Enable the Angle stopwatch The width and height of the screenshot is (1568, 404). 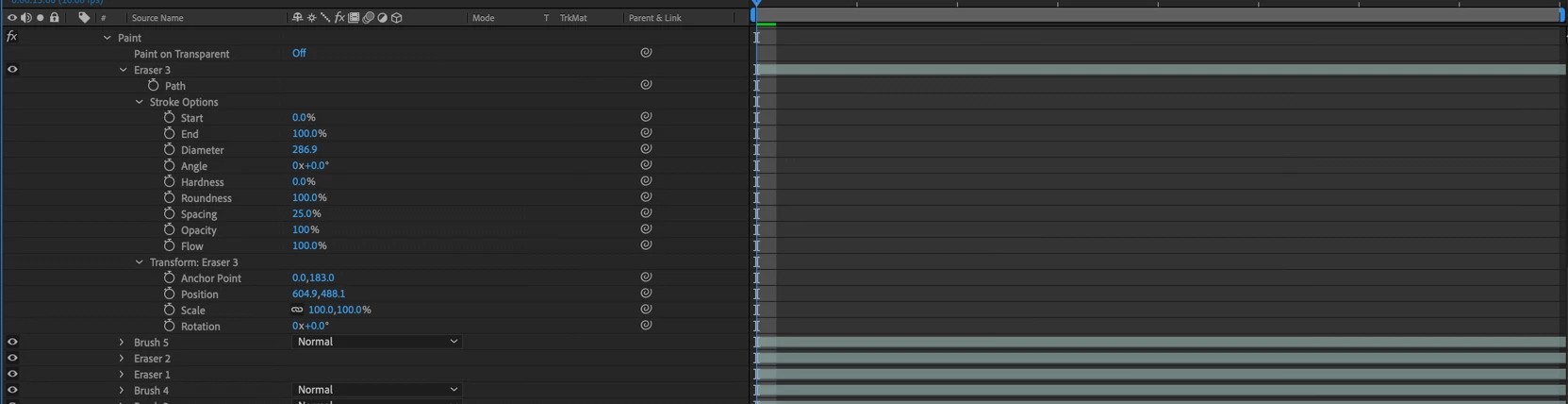[x=169, y=165]
